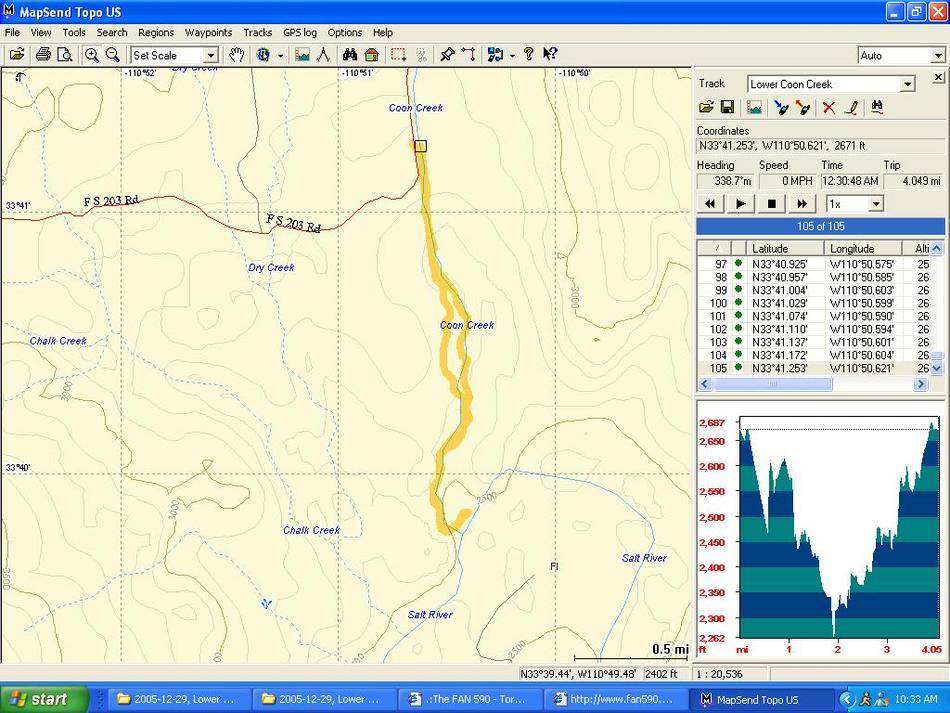This screenshot has height=713, width=950.
Task: Click the red arrow GPS download icon
Action: [803, 108]
